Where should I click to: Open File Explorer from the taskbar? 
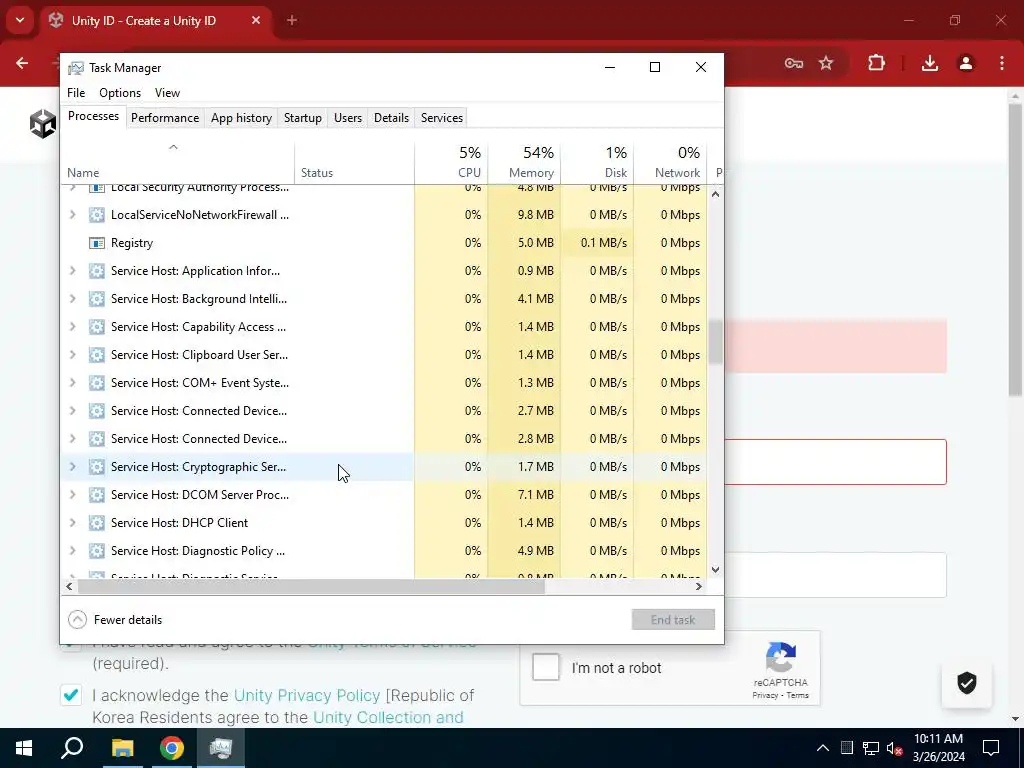122,748
